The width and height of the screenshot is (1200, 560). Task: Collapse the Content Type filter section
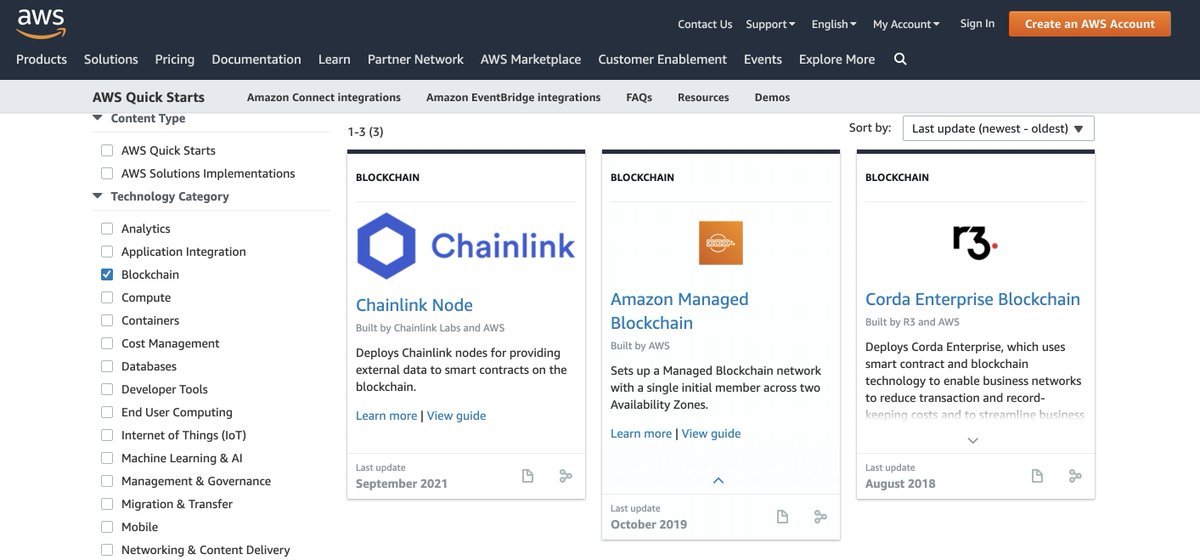[x=98, y=118]
